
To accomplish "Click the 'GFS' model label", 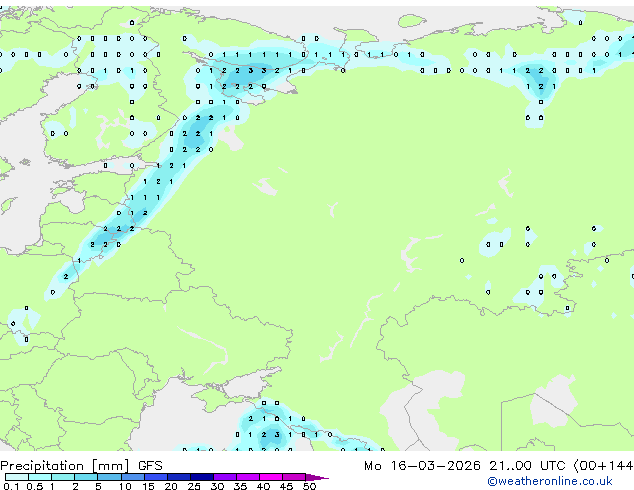I will (150, 466).
